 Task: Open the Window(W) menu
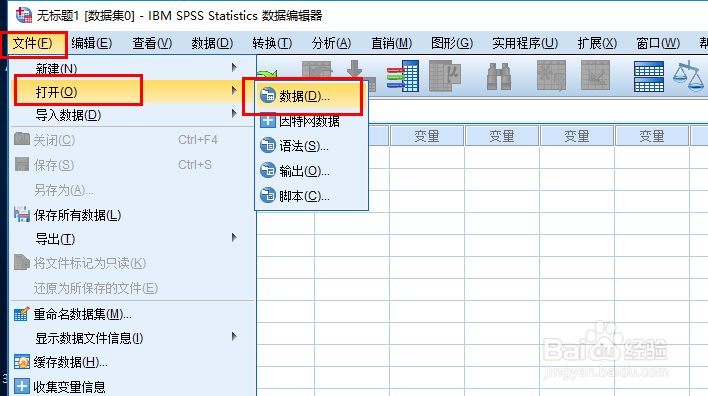pos(658,44)
